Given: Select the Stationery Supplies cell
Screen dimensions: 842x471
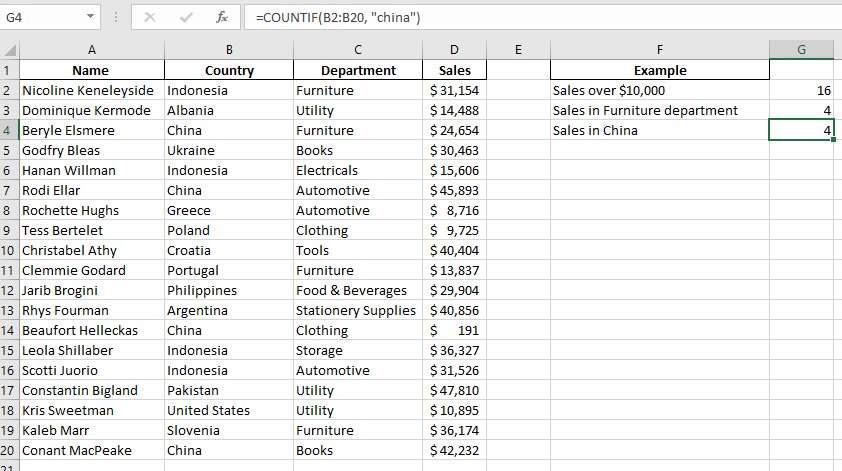Looking at the screenshot, I should tap(358, 310).
